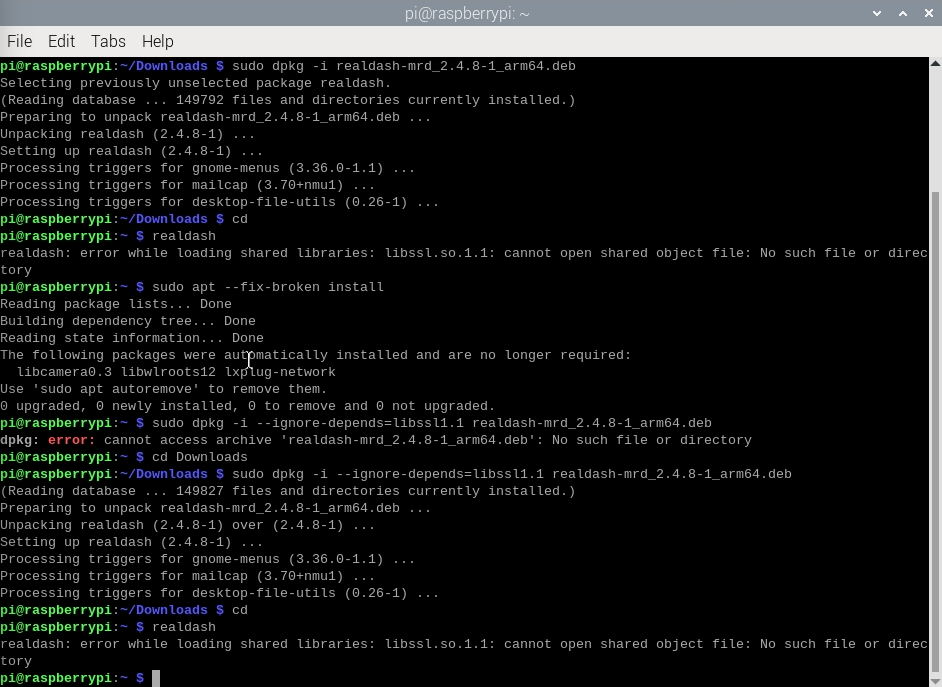Click the scrollbar up arrow
The image size is (942, 687).
tap(935, 63)
